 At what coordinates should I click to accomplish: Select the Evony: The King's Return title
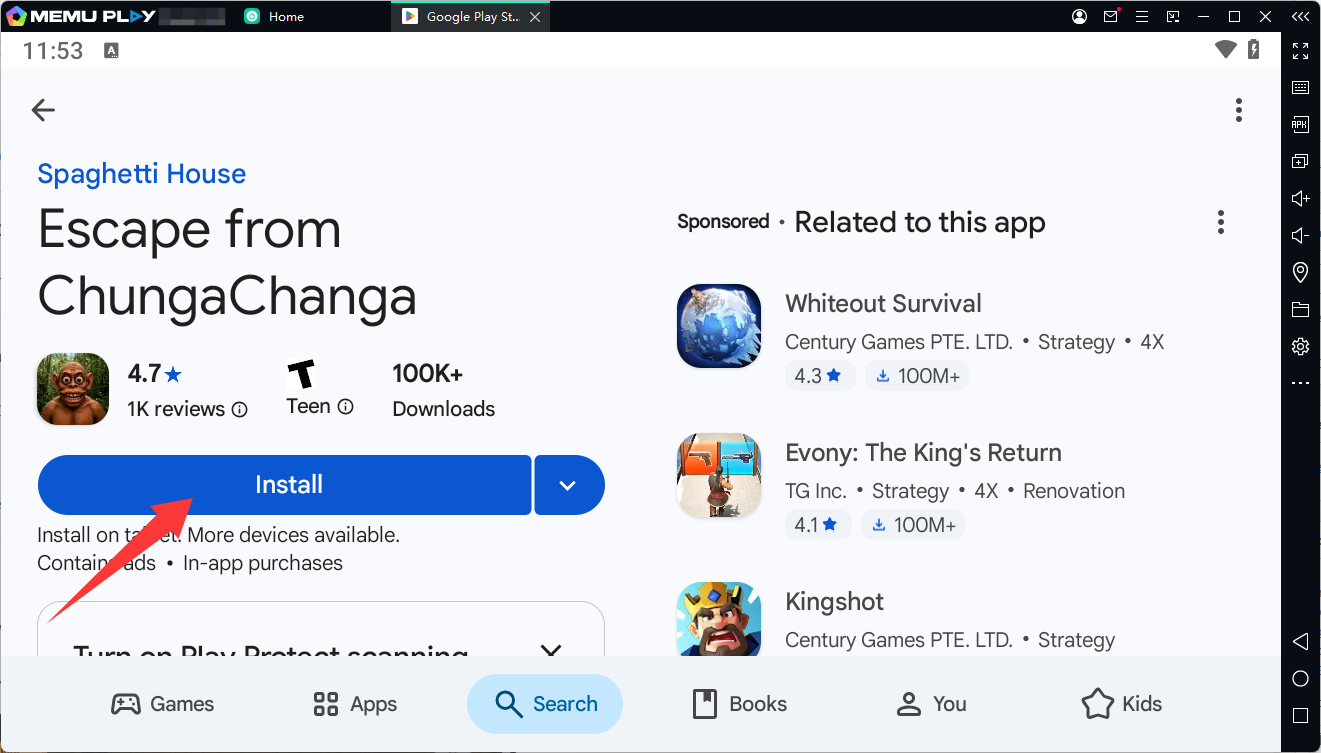click(x=923, y=453)
